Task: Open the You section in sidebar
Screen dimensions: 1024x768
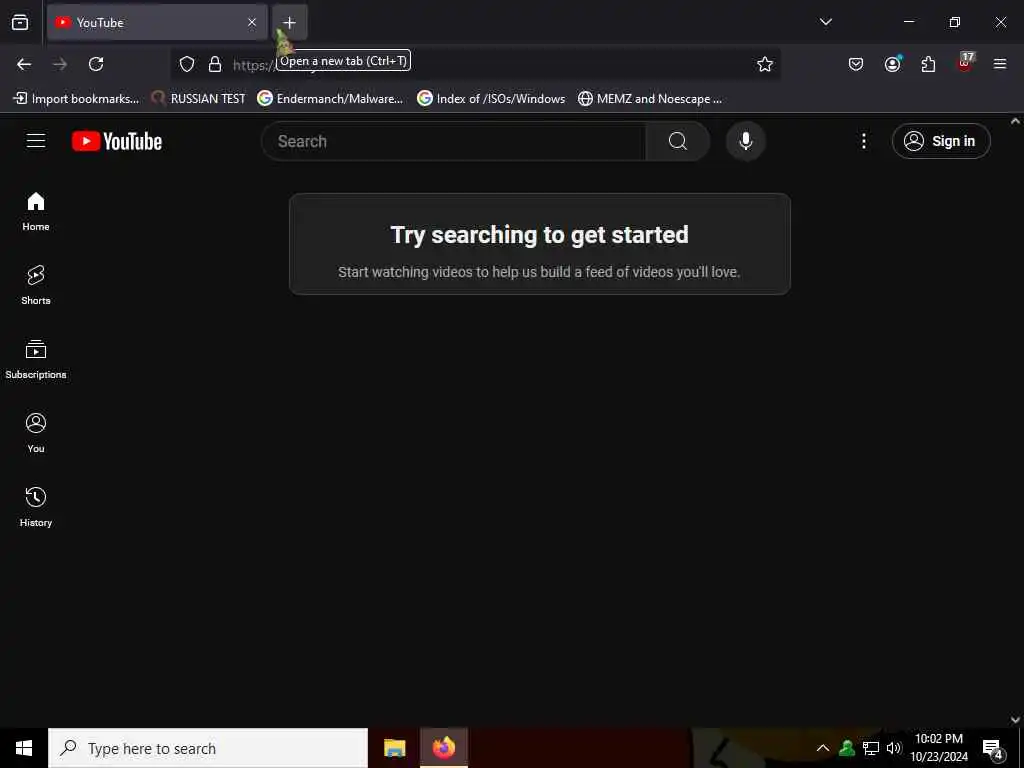Action: [x=36, y=433]
